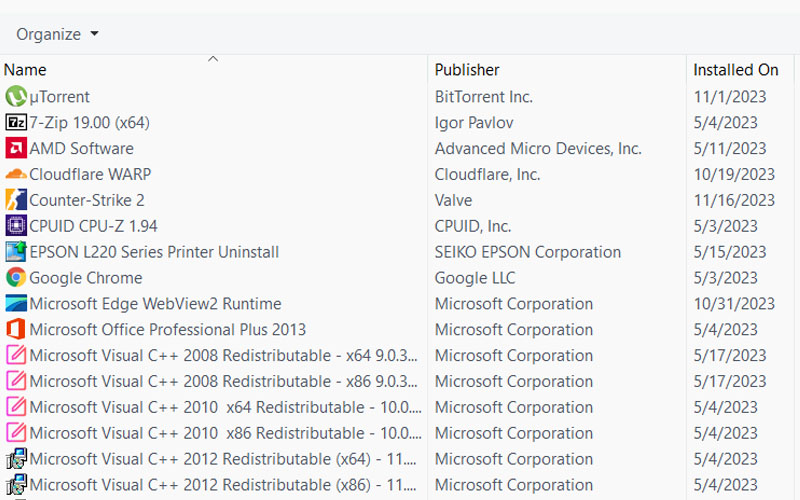Click the Microsoft Edge WebView2 Runtime icon

[16, 304]
